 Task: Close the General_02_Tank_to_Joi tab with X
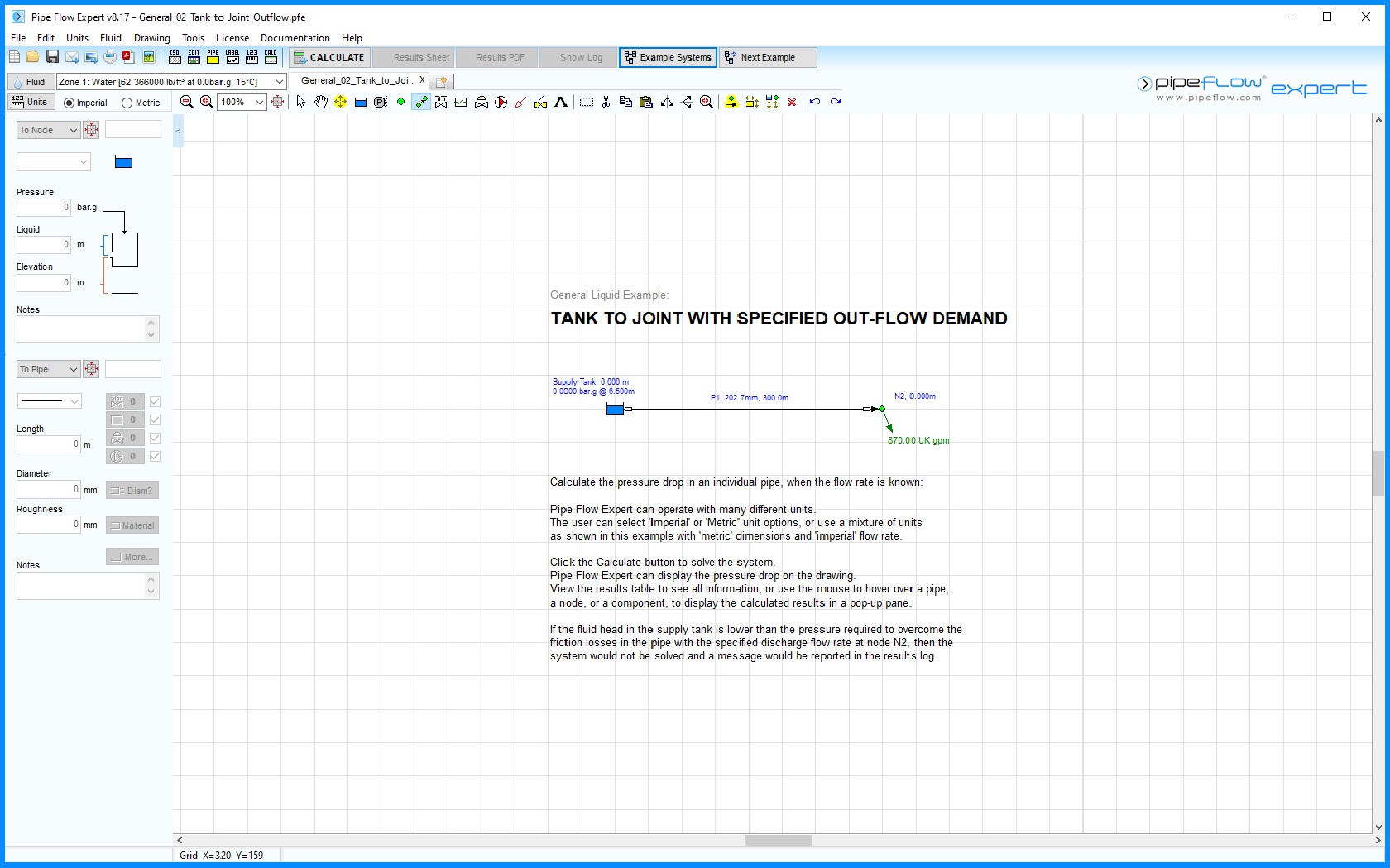(x=422, y=80)
